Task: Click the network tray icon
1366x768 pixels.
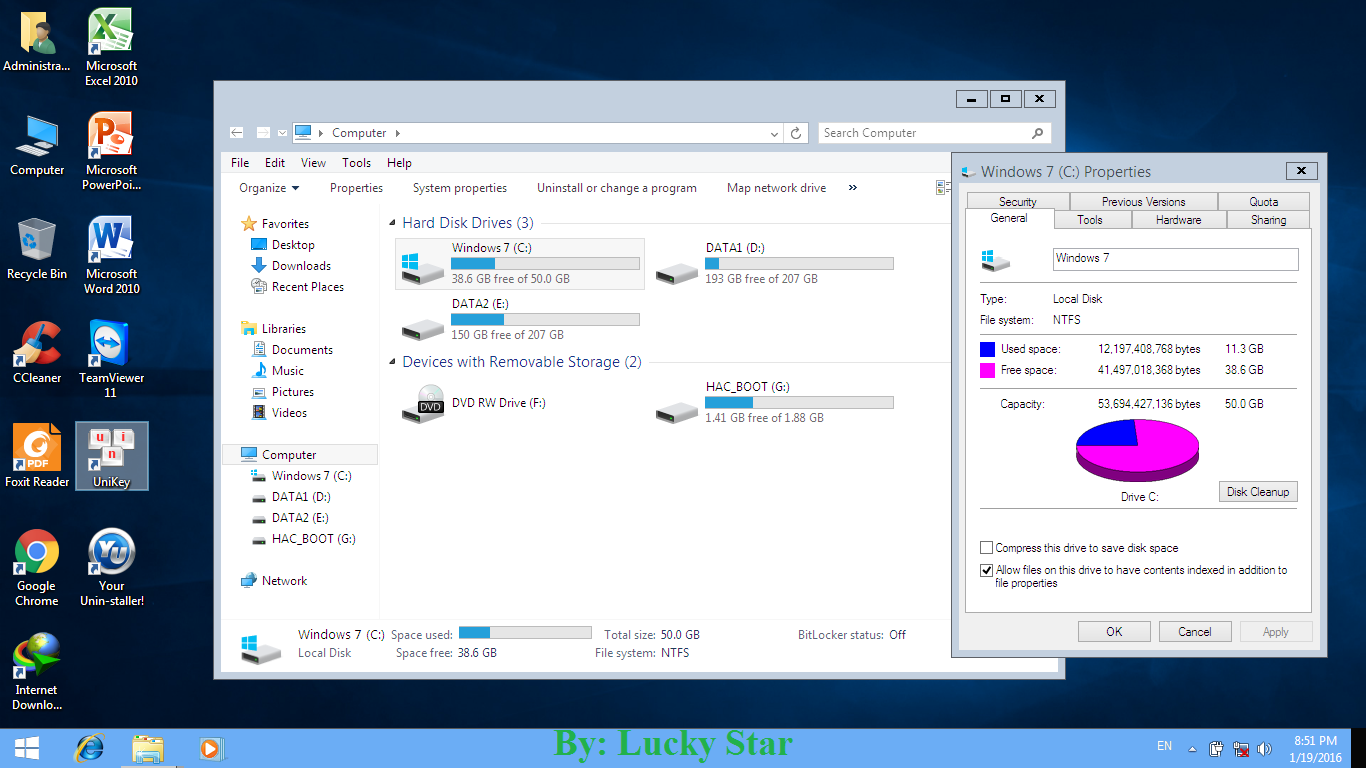Action: [1241, 748]
